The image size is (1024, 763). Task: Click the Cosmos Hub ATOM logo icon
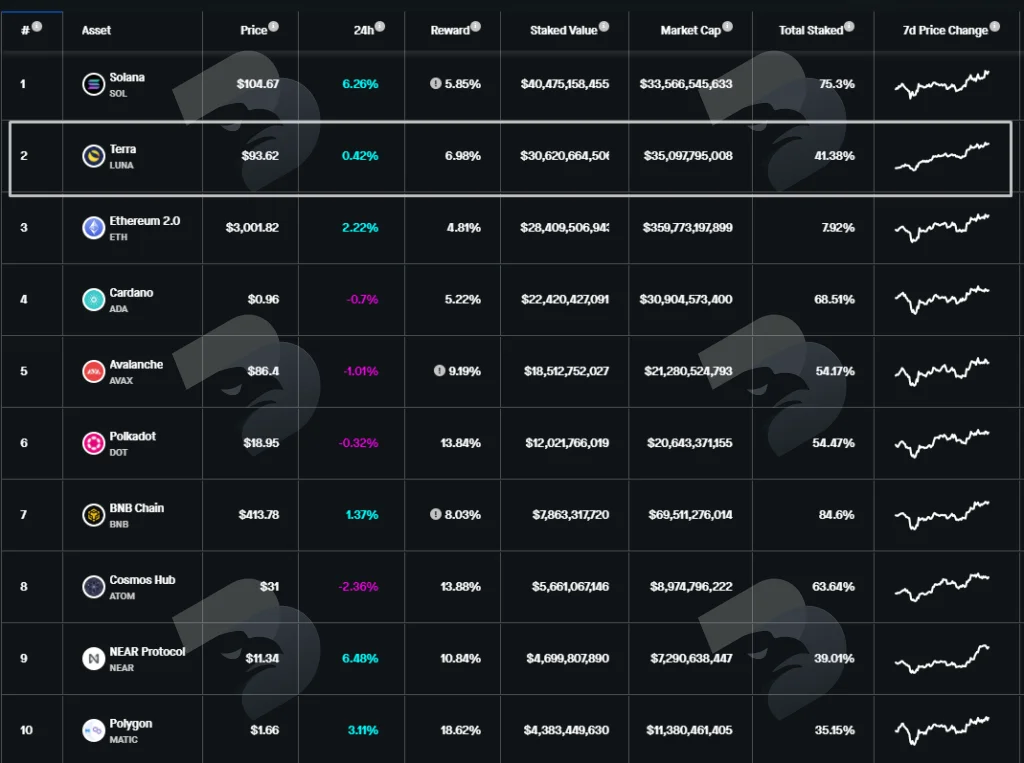click(93, 587)
